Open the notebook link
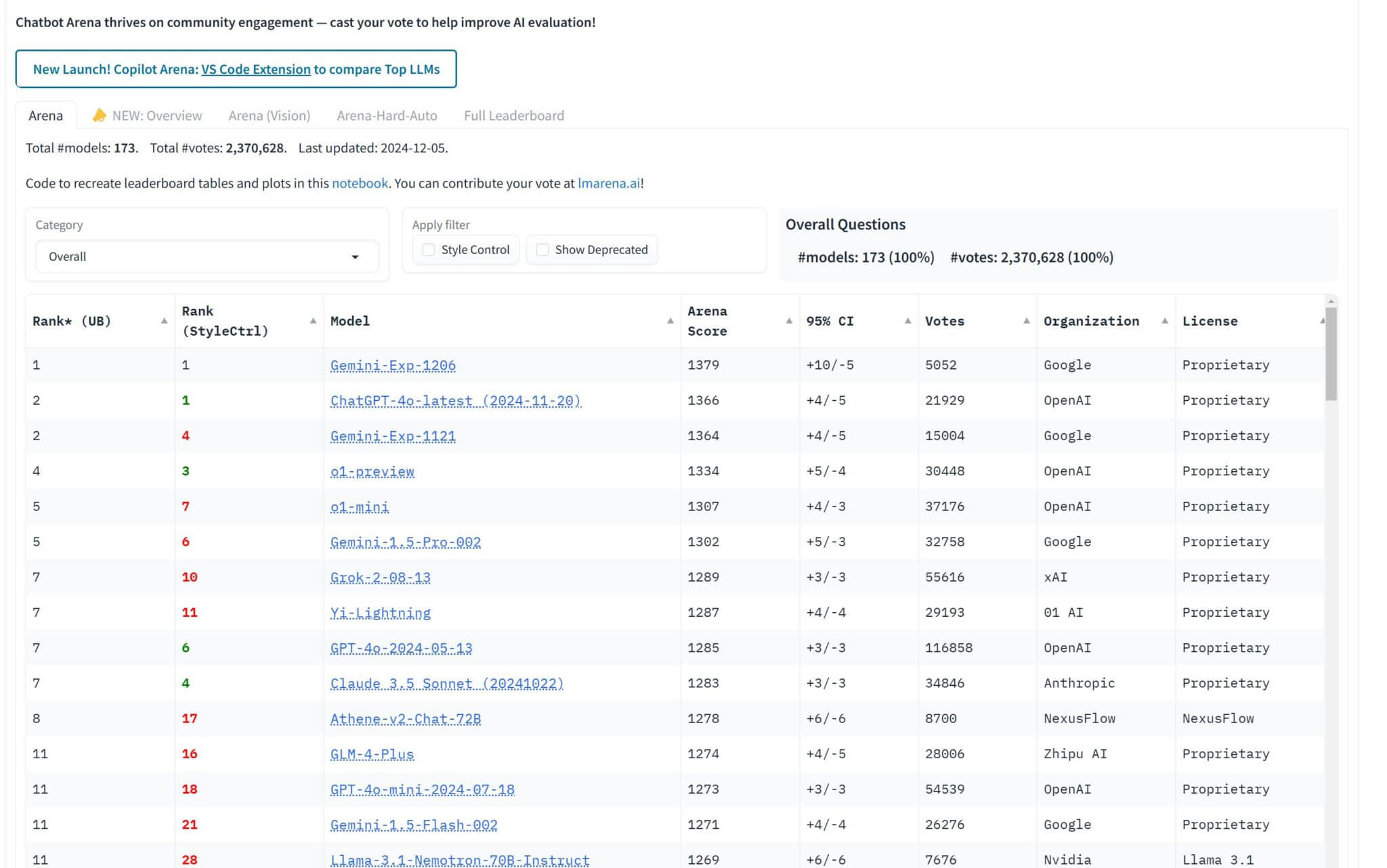 click(360, 183)
